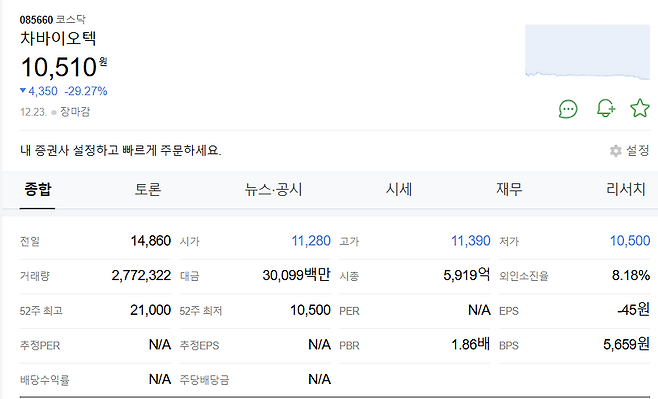
Task: Click the 52주 최저 label
Action: tap(201, 311)
